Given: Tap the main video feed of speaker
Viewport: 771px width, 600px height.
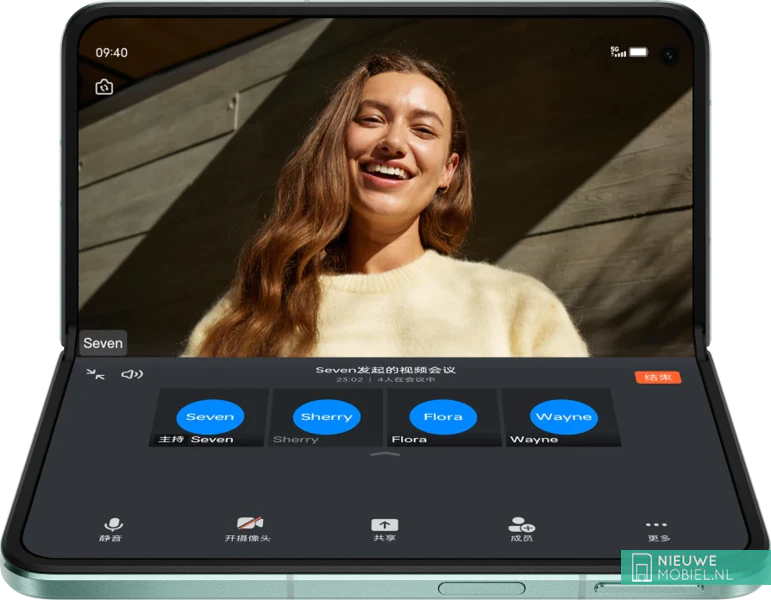Looking at the screenshot, I should 385,200.
